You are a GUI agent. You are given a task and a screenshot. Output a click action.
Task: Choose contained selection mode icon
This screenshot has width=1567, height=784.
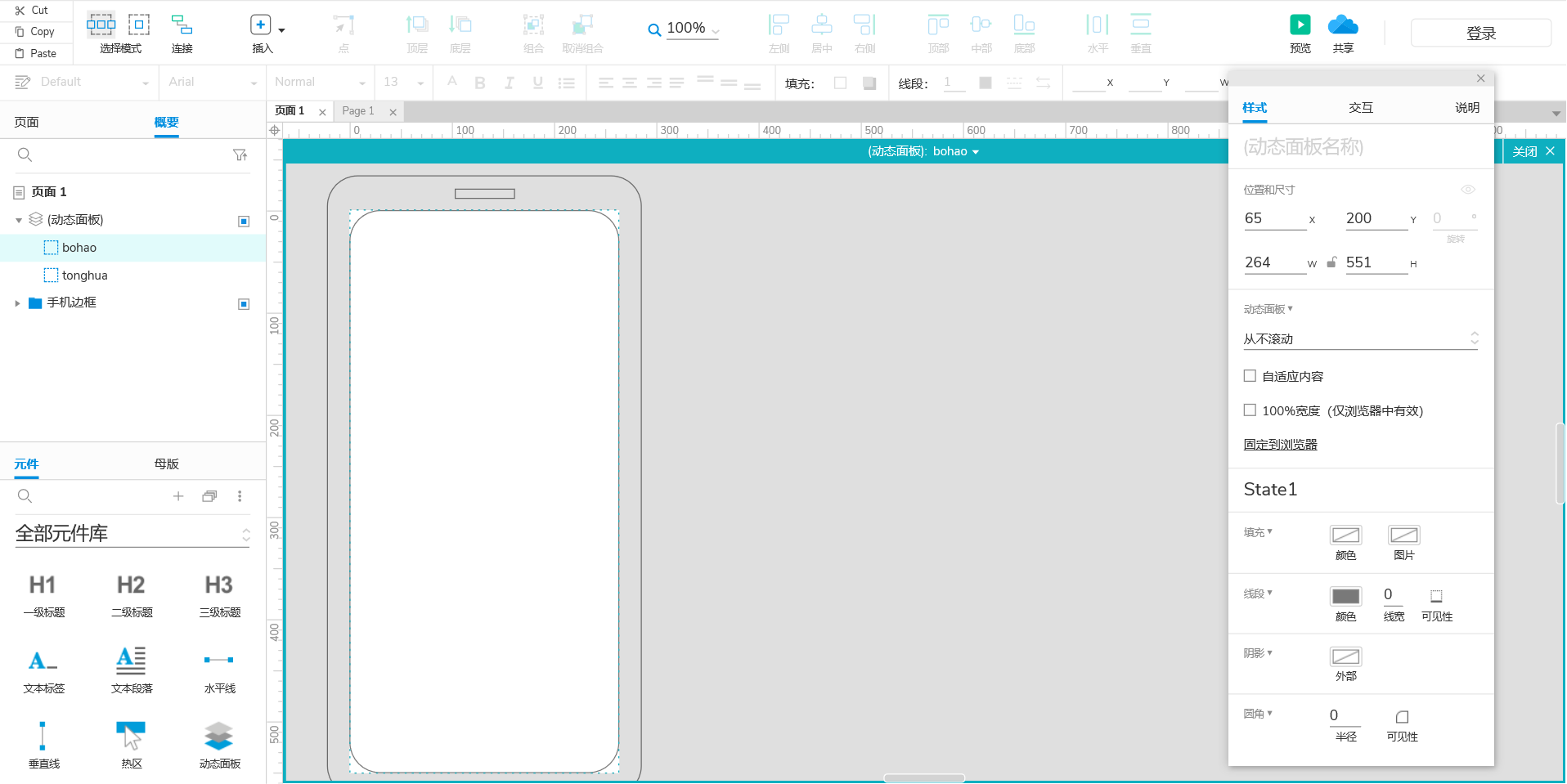point(139,25)
